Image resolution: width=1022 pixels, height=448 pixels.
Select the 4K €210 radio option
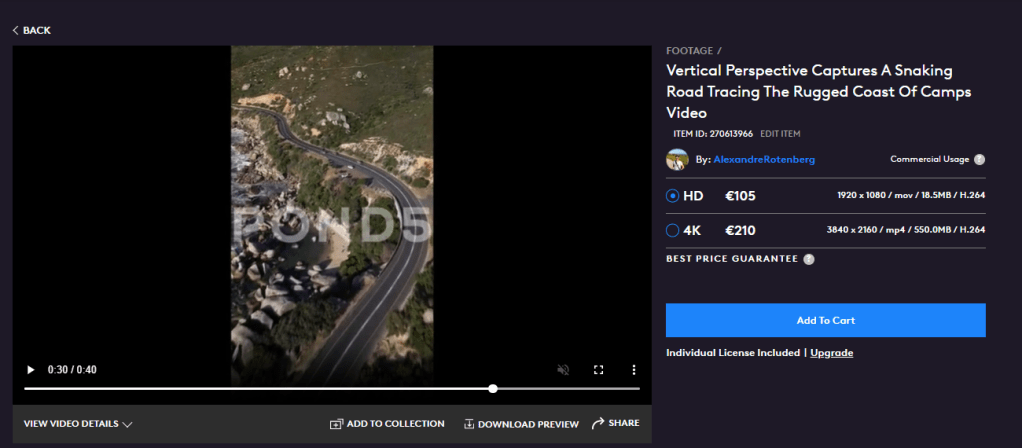(x=673, y=231)
